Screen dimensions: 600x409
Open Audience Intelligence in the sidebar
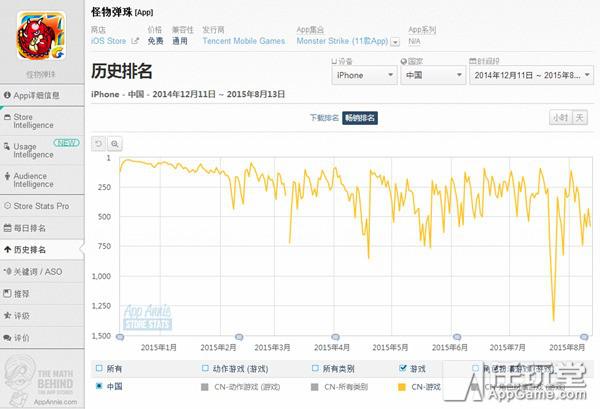coord(33,179)
